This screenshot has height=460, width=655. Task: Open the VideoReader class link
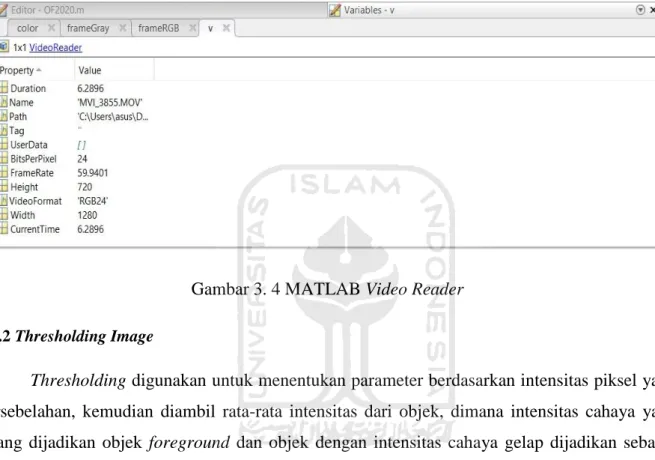click(x=56, y=48)
